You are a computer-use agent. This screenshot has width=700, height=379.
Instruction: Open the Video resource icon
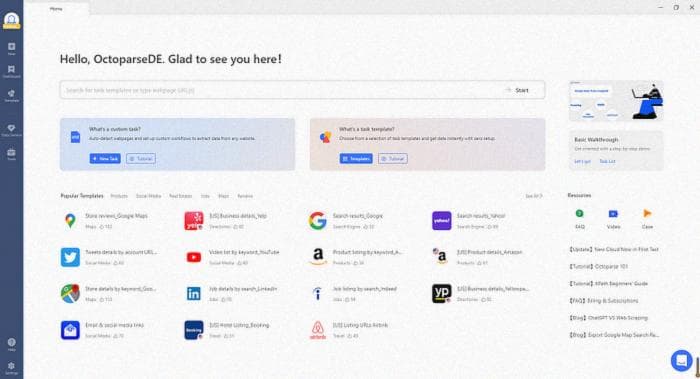pos(613,214)
